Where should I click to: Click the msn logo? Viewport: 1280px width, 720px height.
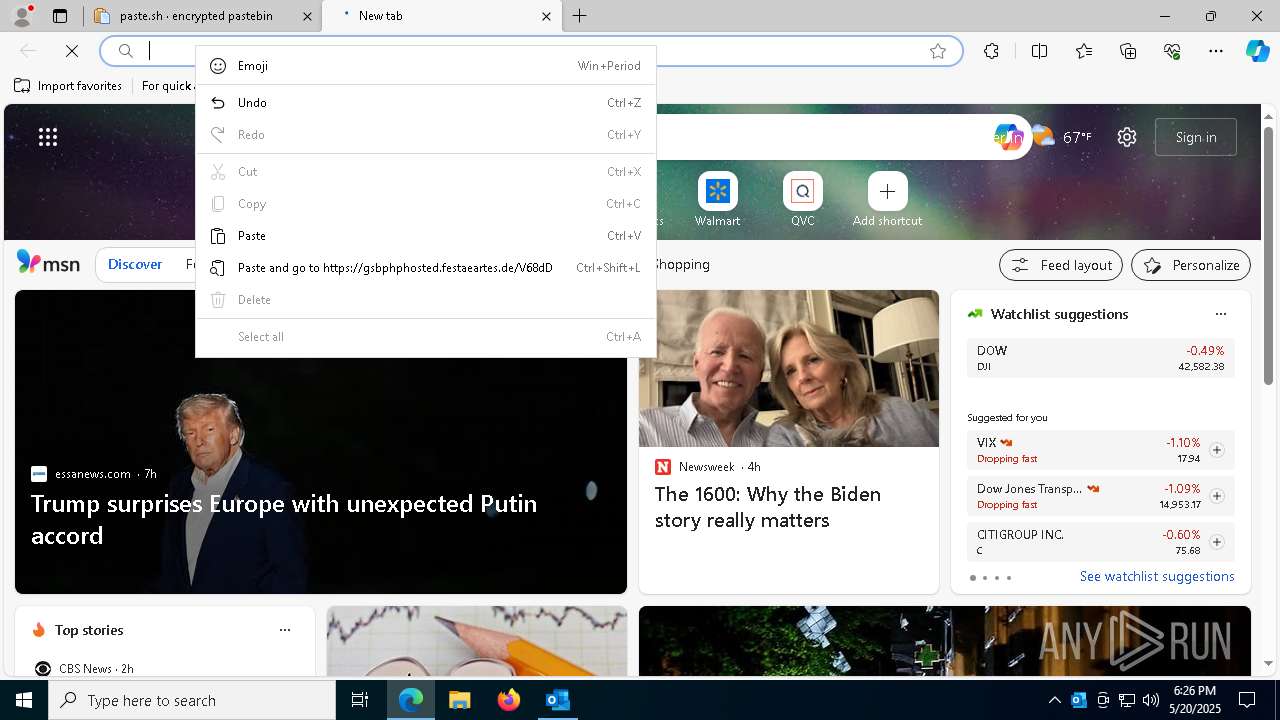(48, 264)
